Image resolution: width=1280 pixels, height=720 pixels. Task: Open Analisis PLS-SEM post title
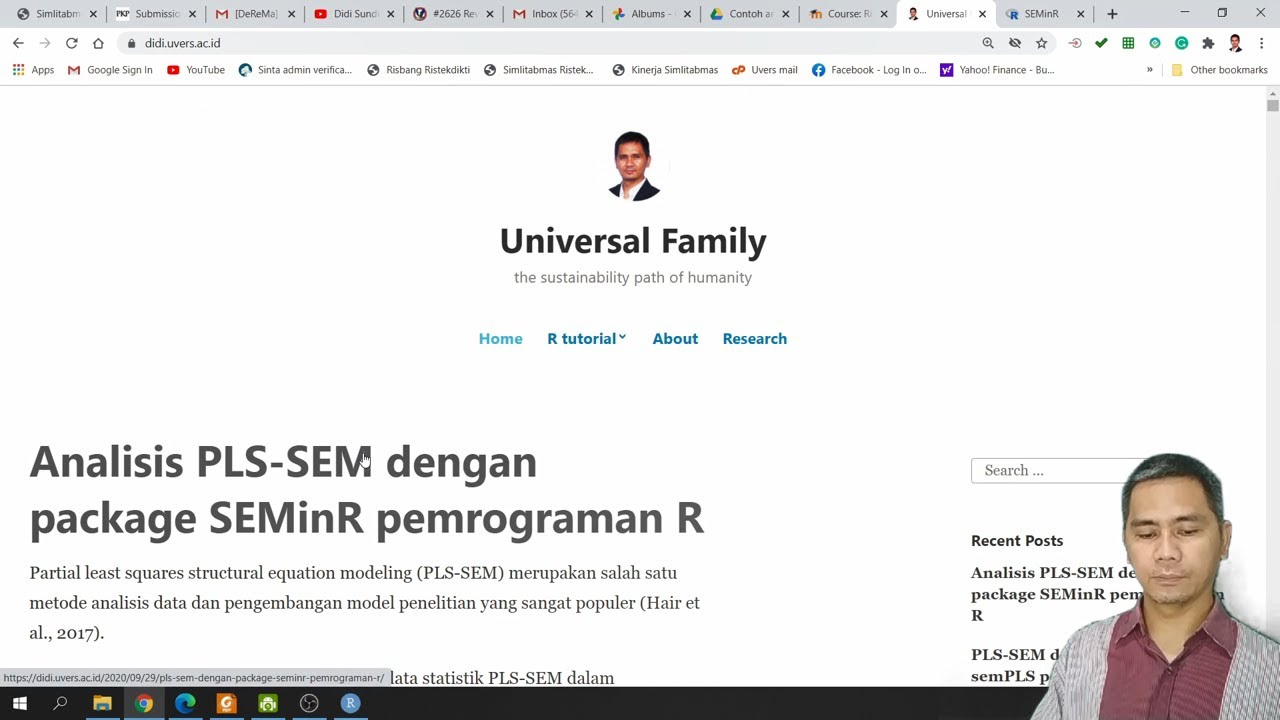click(367, 489)
